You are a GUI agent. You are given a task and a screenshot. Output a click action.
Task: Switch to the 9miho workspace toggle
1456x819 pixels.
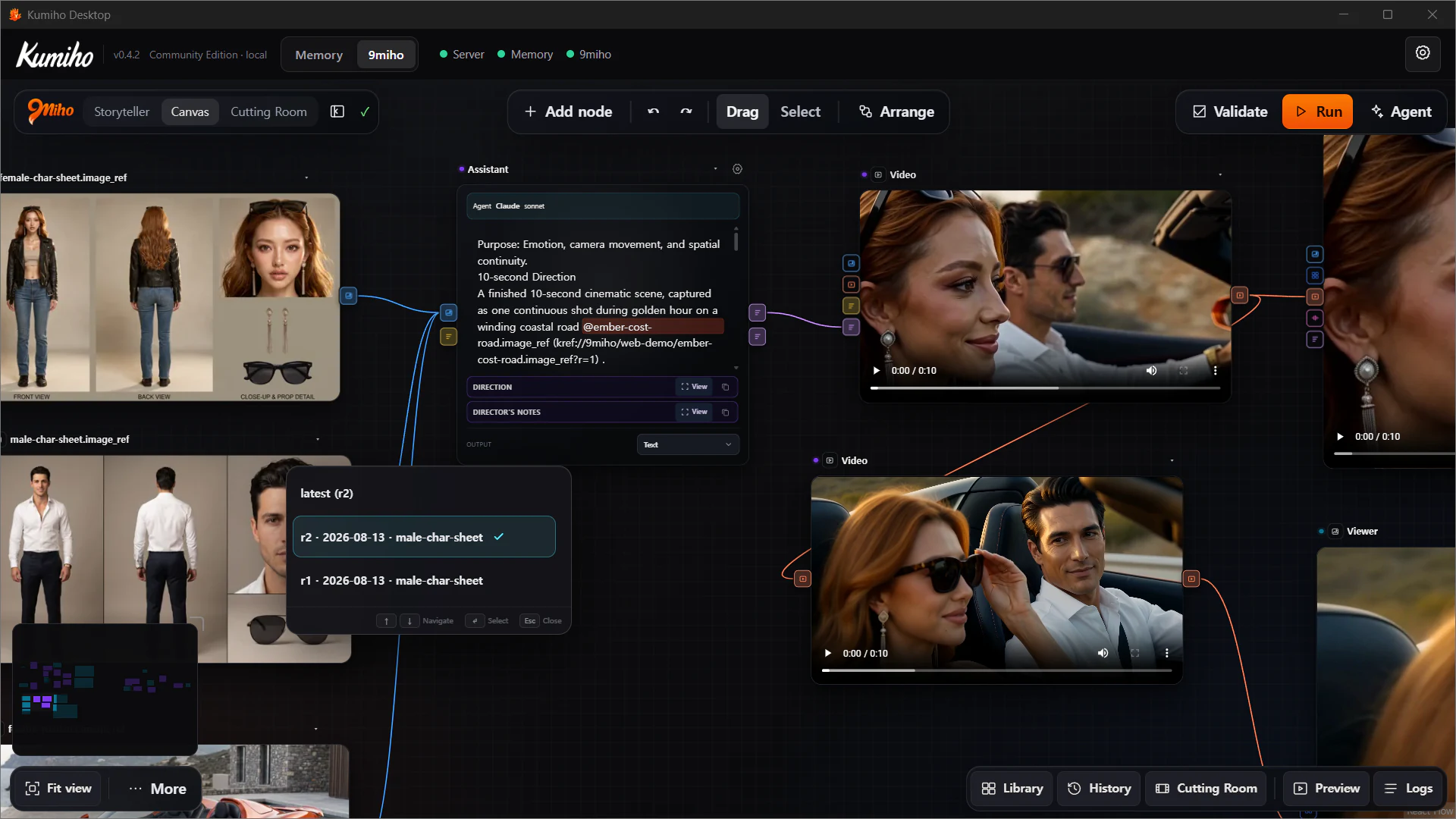[x=385, y=55]
